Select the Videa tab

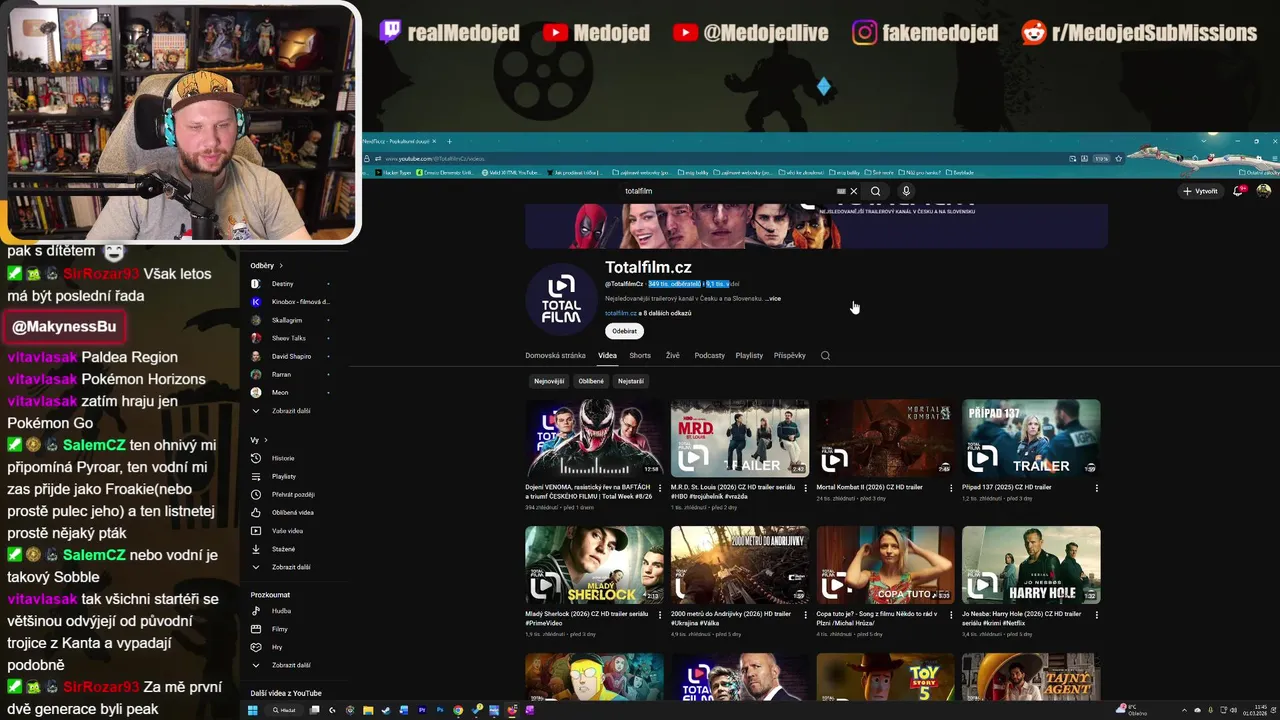click(607, 355)
